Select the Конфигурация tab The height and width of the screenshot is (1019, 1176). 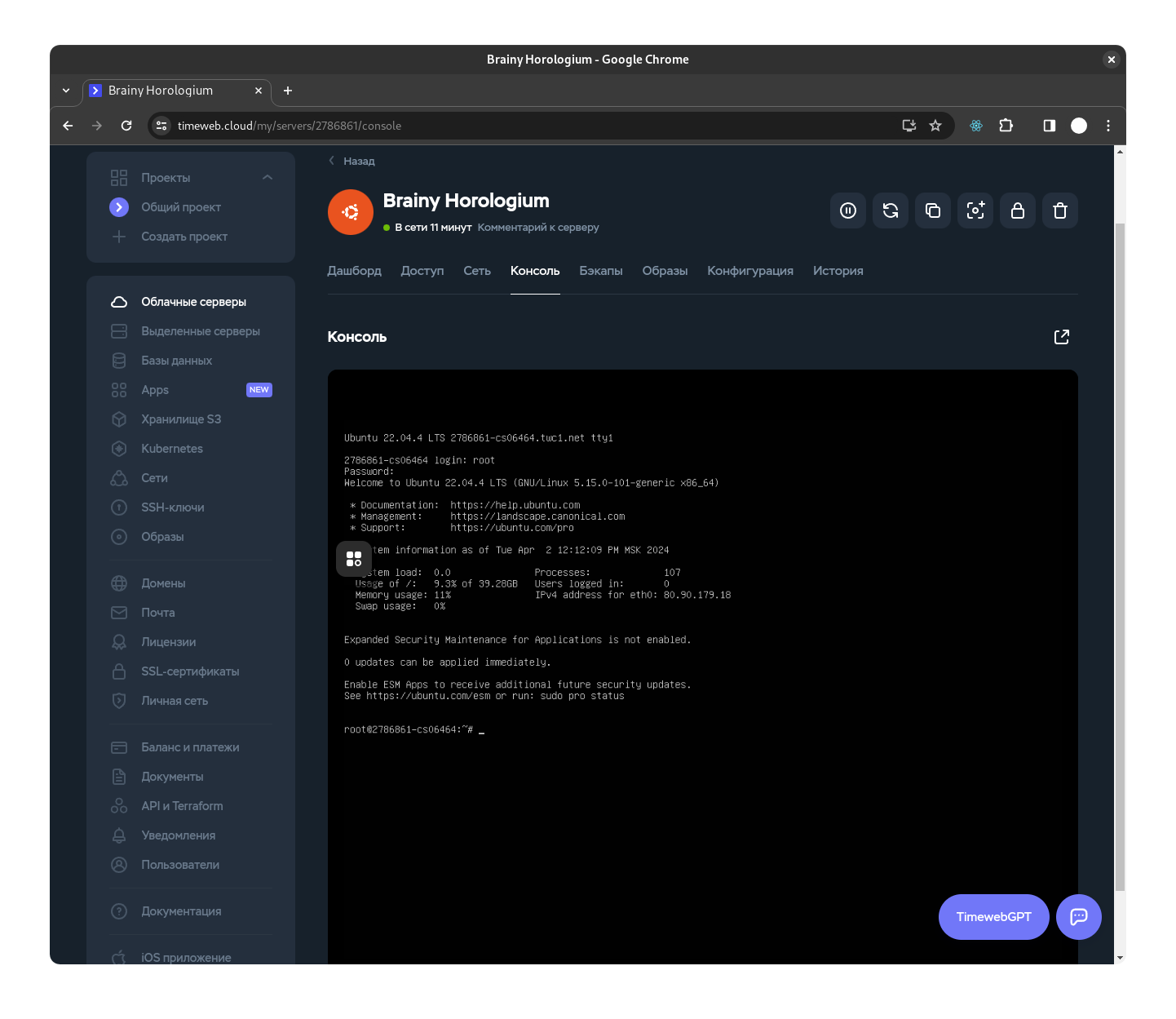(750, 271)
